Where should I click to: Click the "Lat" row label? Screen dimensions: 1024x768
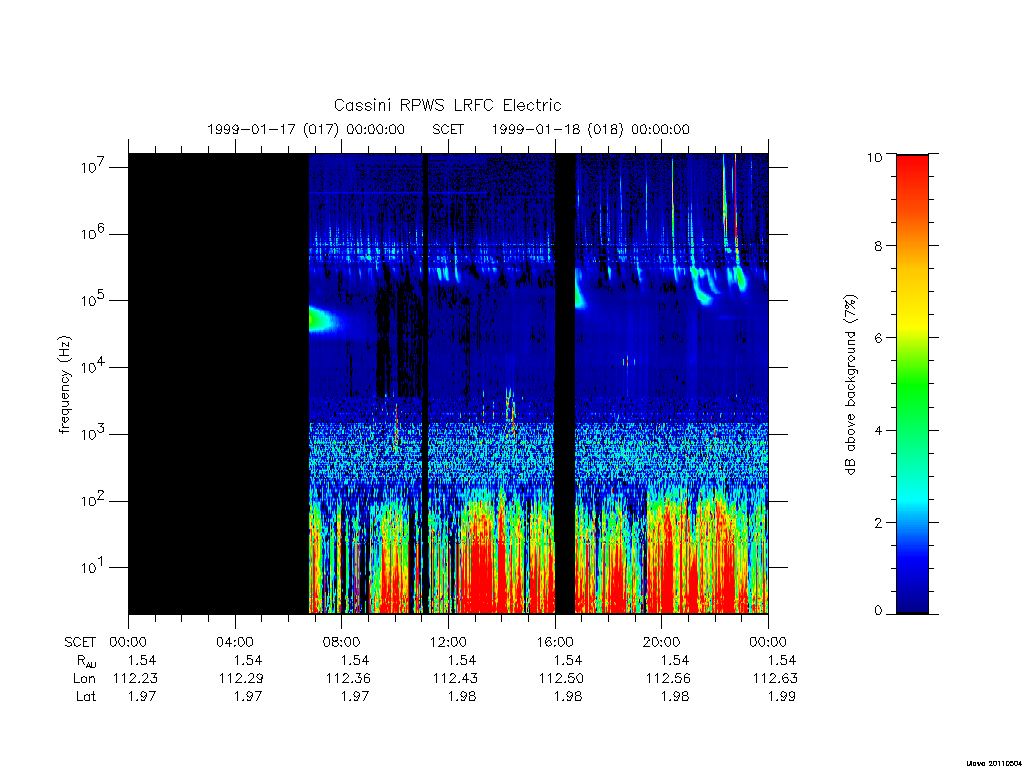[86, 696]
